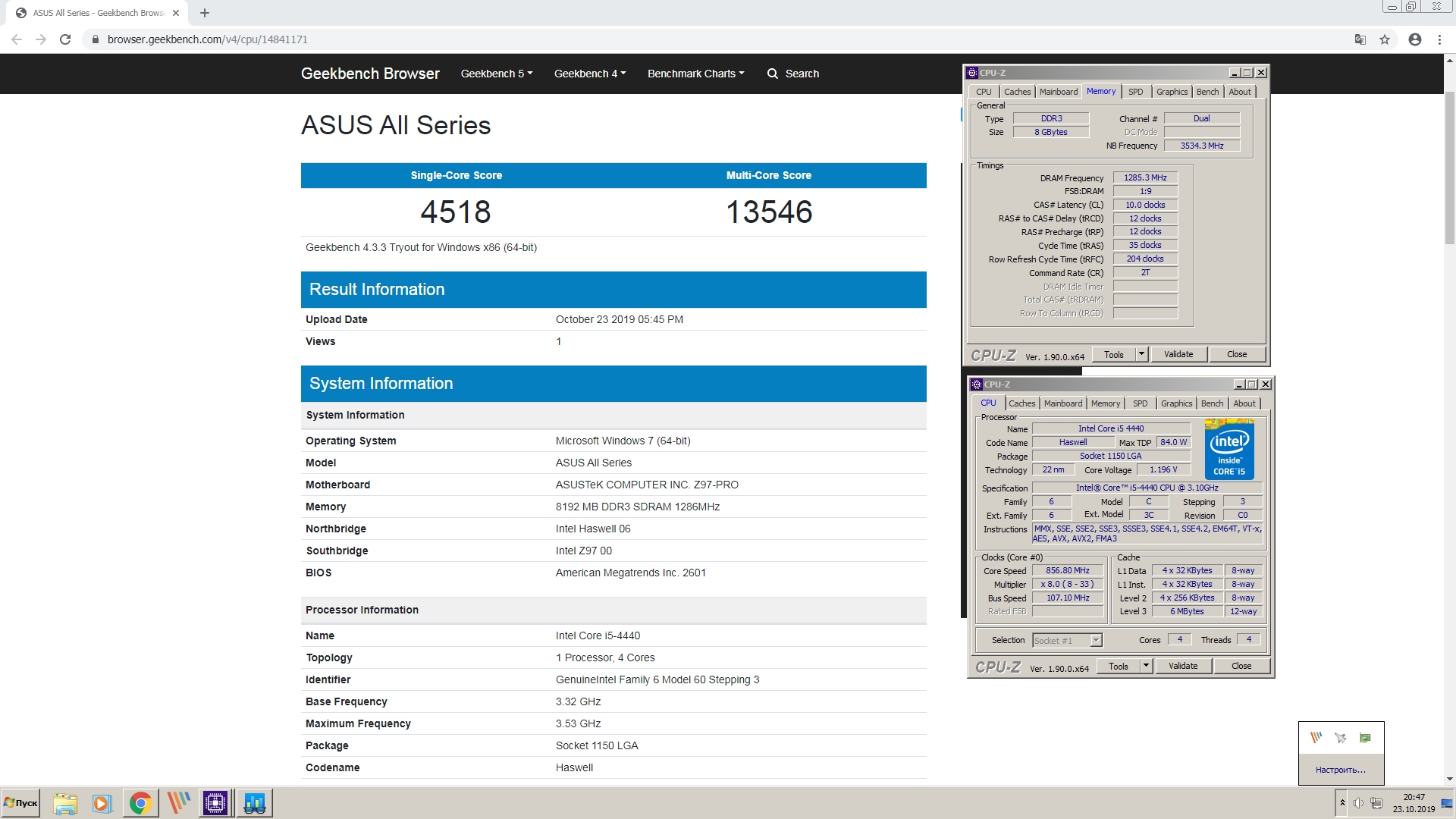This screenshot has width=1456, height=819.
Task: Go forward in browser history
Action: (x=41, y=39)
